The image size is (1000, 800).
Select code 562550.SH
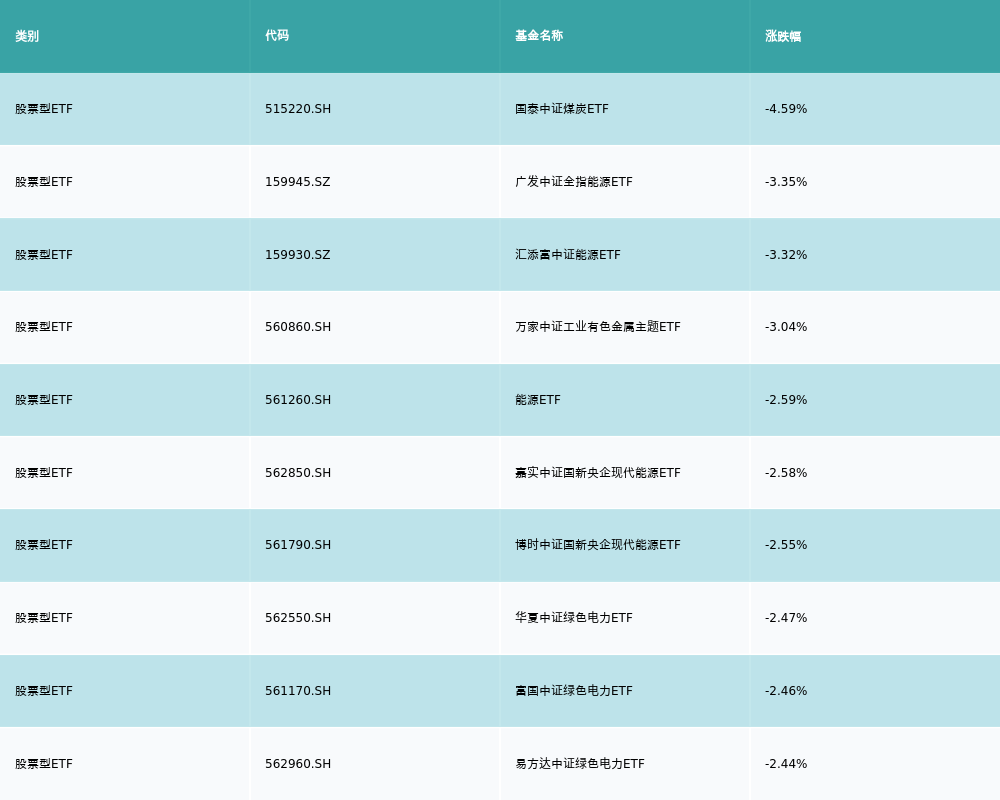298,618
